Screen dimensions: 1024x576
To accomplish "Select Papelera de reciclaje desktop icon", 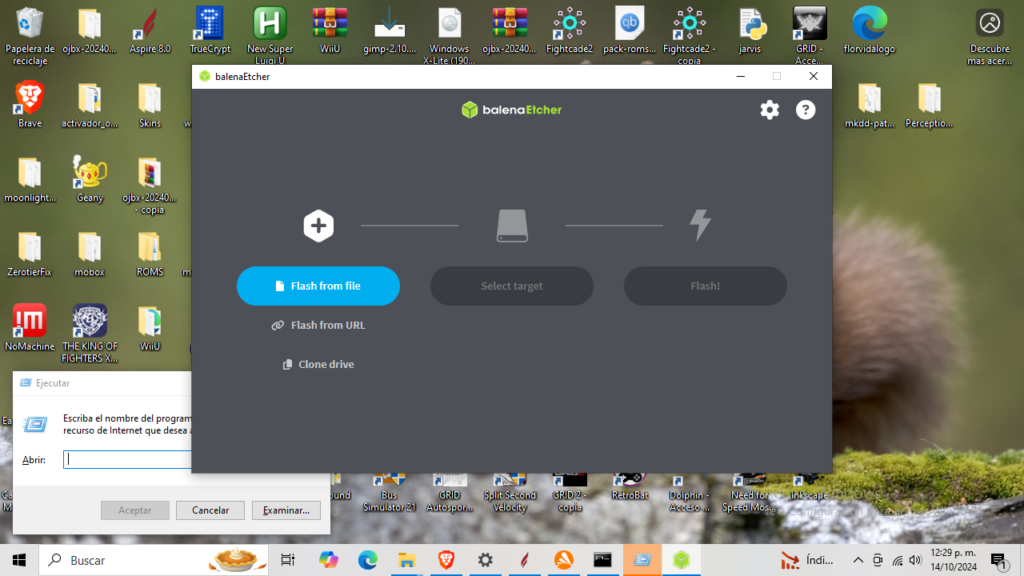I will click(x=29, y=36).
